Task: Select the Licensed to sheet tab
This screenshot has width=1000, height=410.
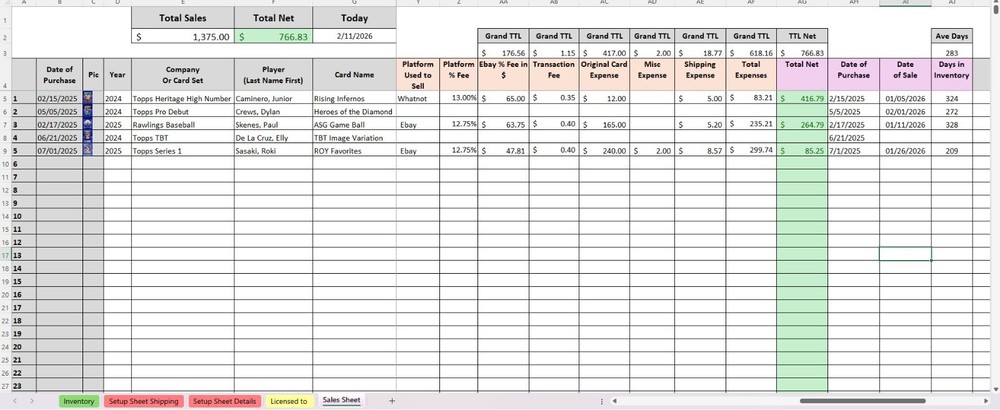Action: 289,401
